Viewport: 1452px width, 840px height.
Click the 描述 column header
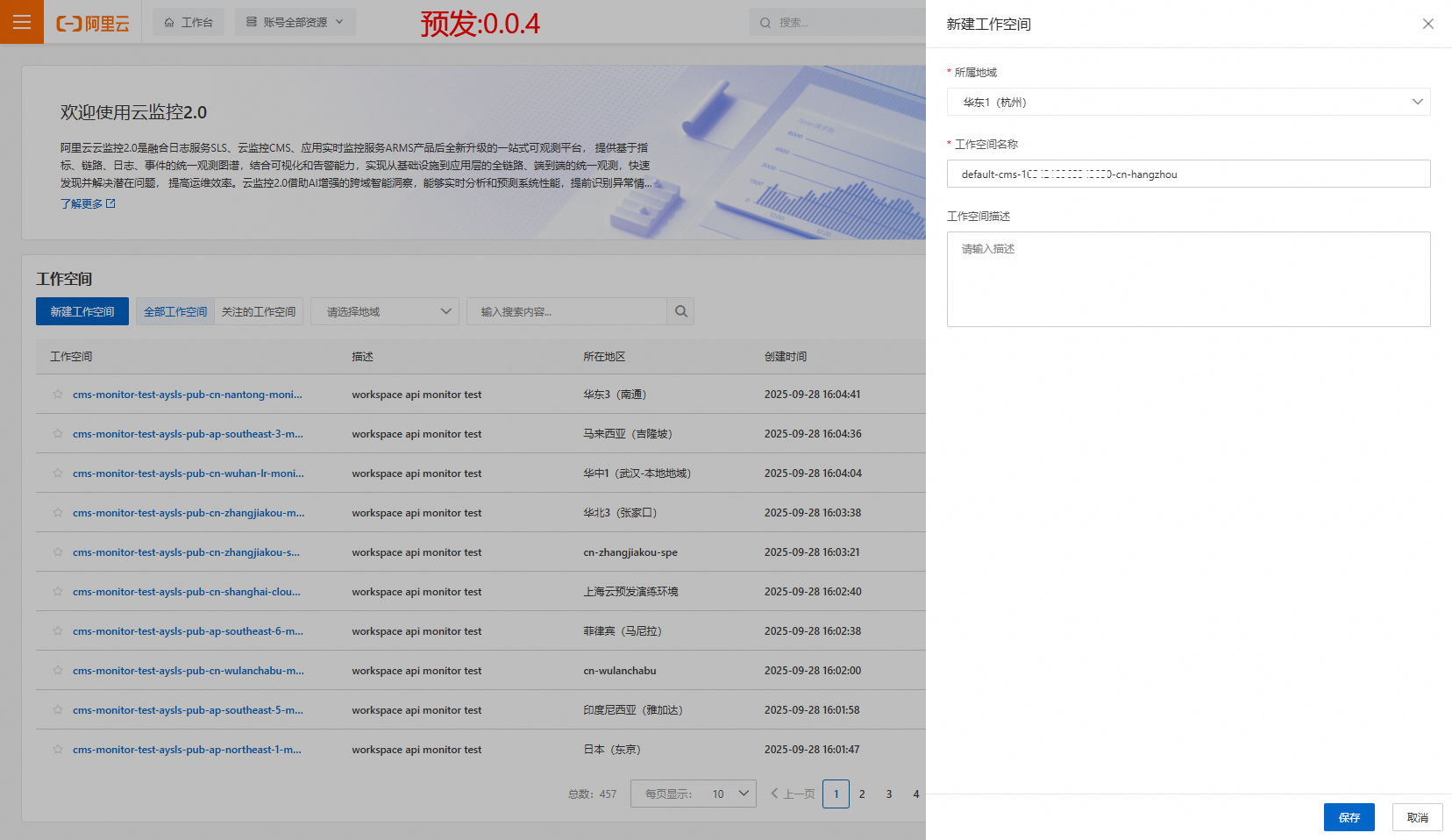pyautogui.click(x=363, y=357)
